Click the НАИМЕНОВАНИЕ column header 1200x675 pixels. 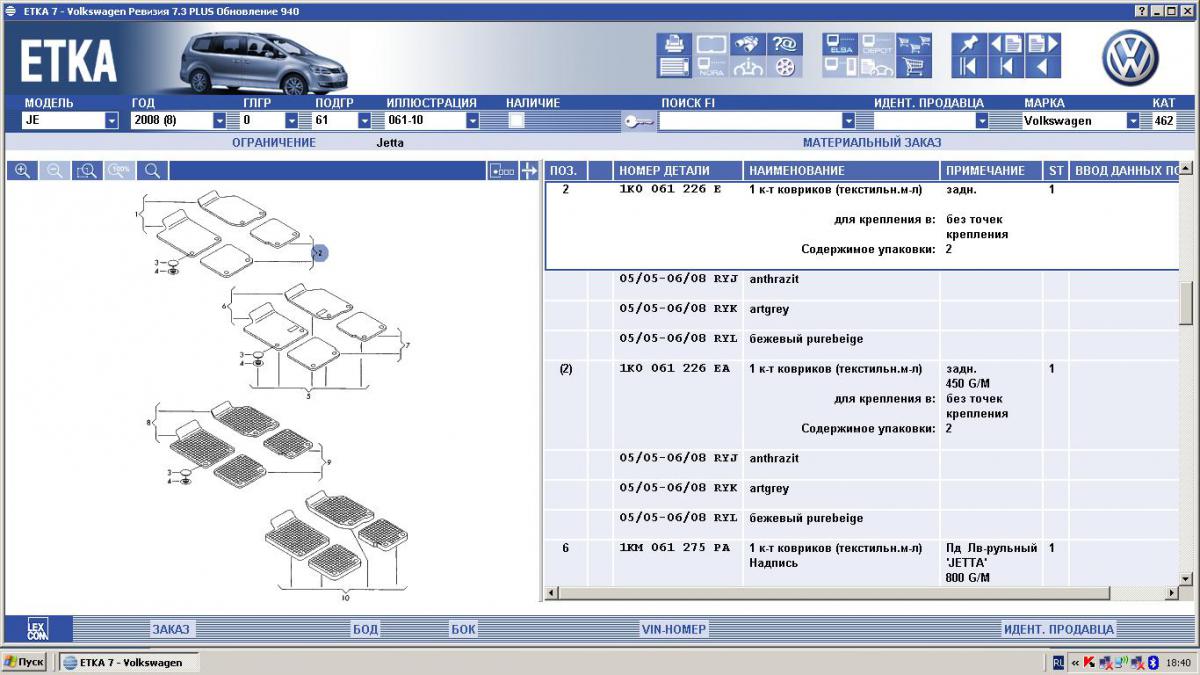[x=842, y=171]
